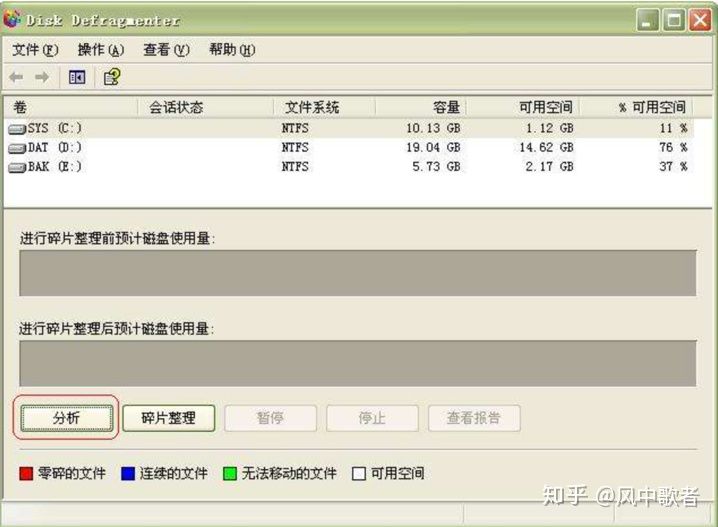This screenshot has width=718, height=527.
Task: Select the SYS (C:) drive icon
Action: (x=17, y=130)
